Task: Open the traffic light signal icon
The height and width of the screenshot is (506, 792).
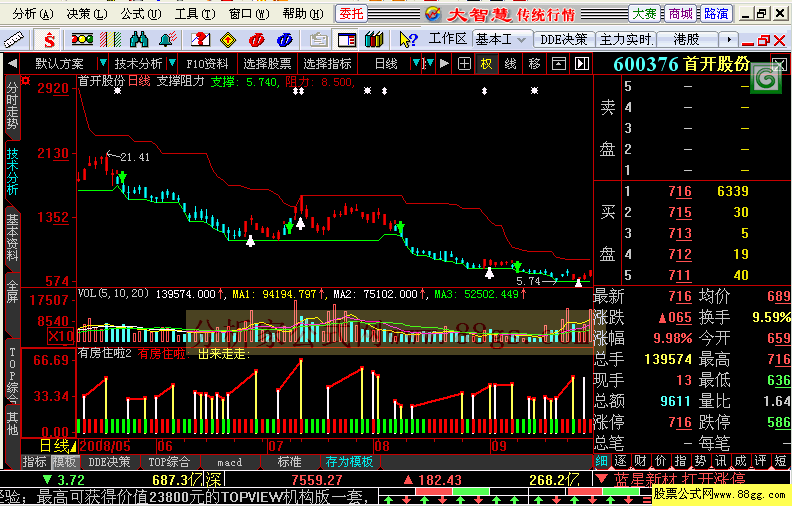Action: (82, 39)
